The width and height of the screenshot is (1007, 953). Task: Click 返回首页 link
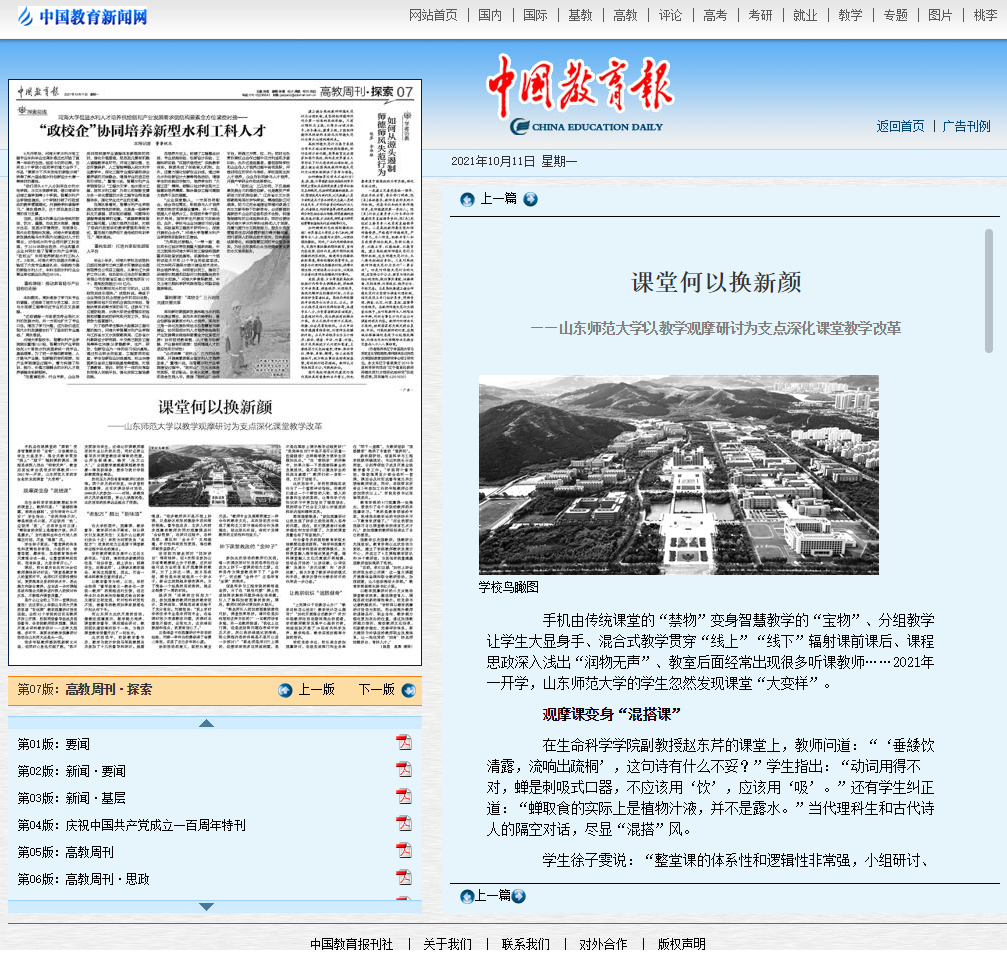click(x=900, y=126)
